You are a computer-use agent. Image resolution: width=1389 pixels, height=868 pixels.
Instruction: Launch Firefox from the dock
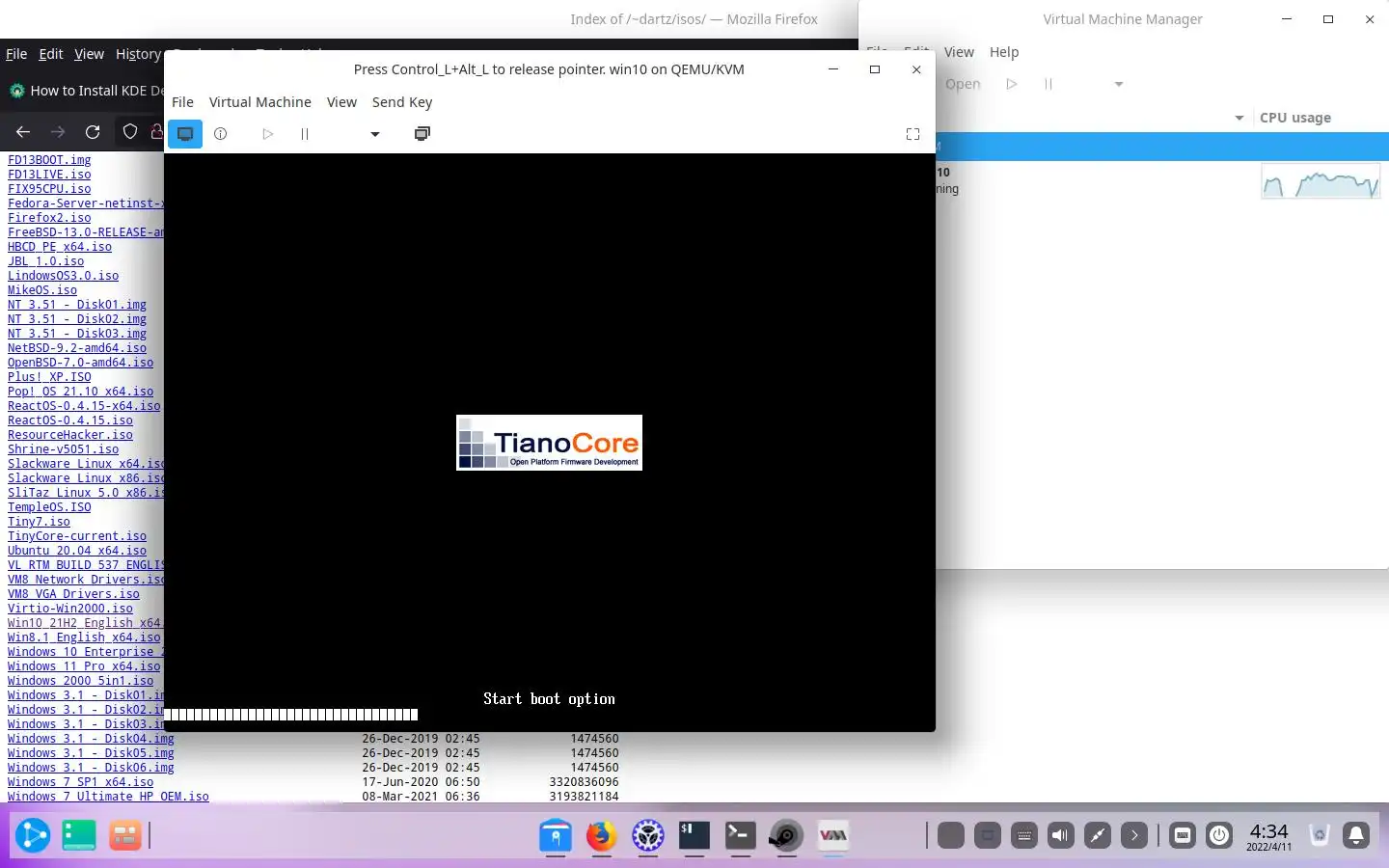tap(602, 835)
